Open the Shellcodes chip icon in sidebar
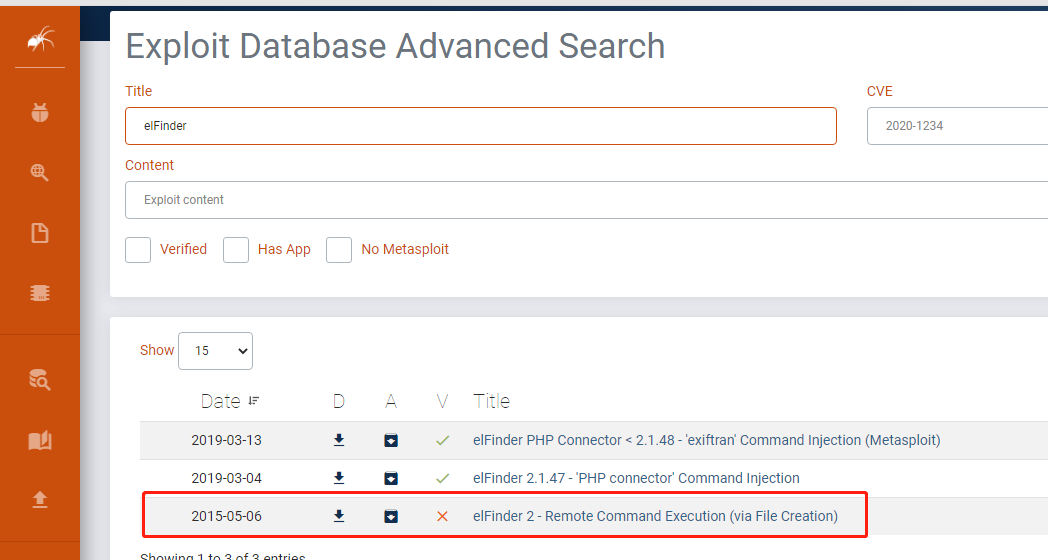The width and height of the screenshot is (1048, 560). pyautogui.click(x=40, y=293)
